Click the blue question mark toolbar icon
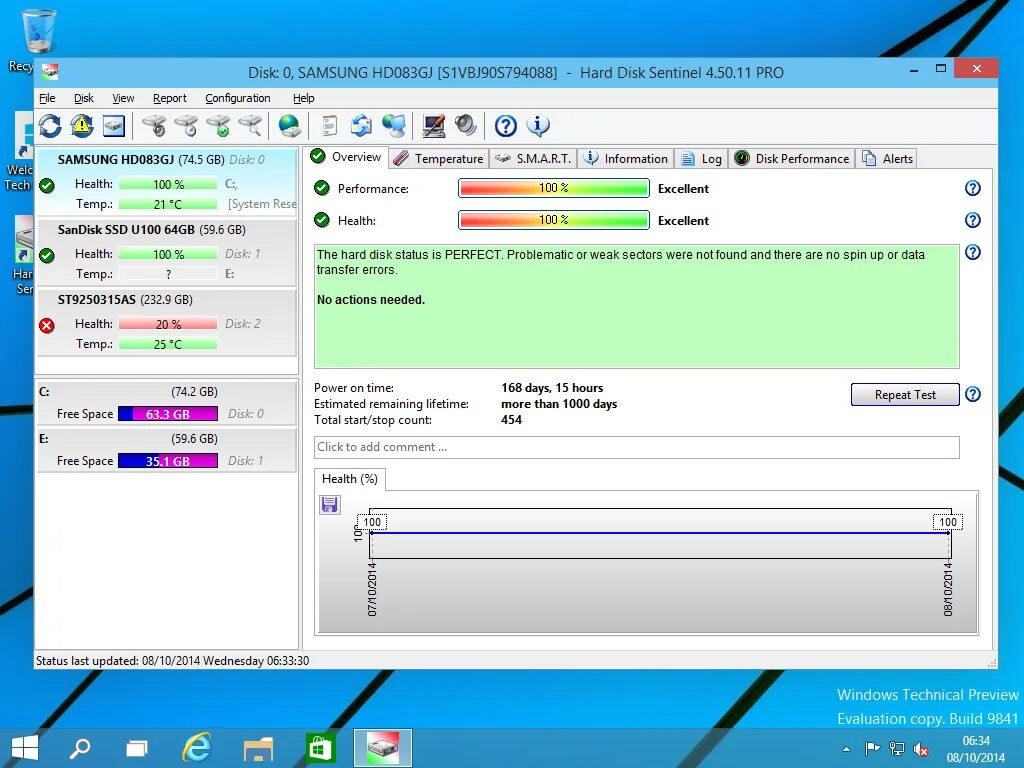1024x768 pixels. point(505,125)
